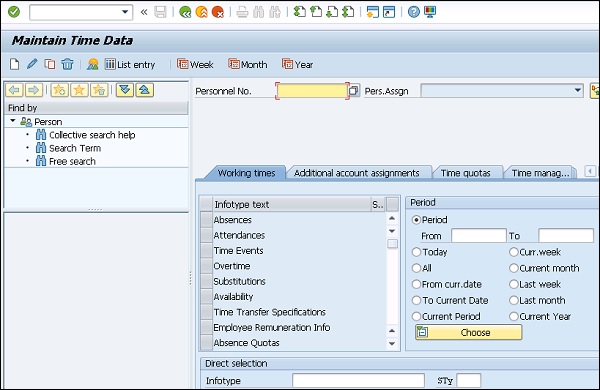Image resolution: width=600 pixels, height=390 pixels.
Task: Click the yellow Choose button
Action: coord(468,332)
